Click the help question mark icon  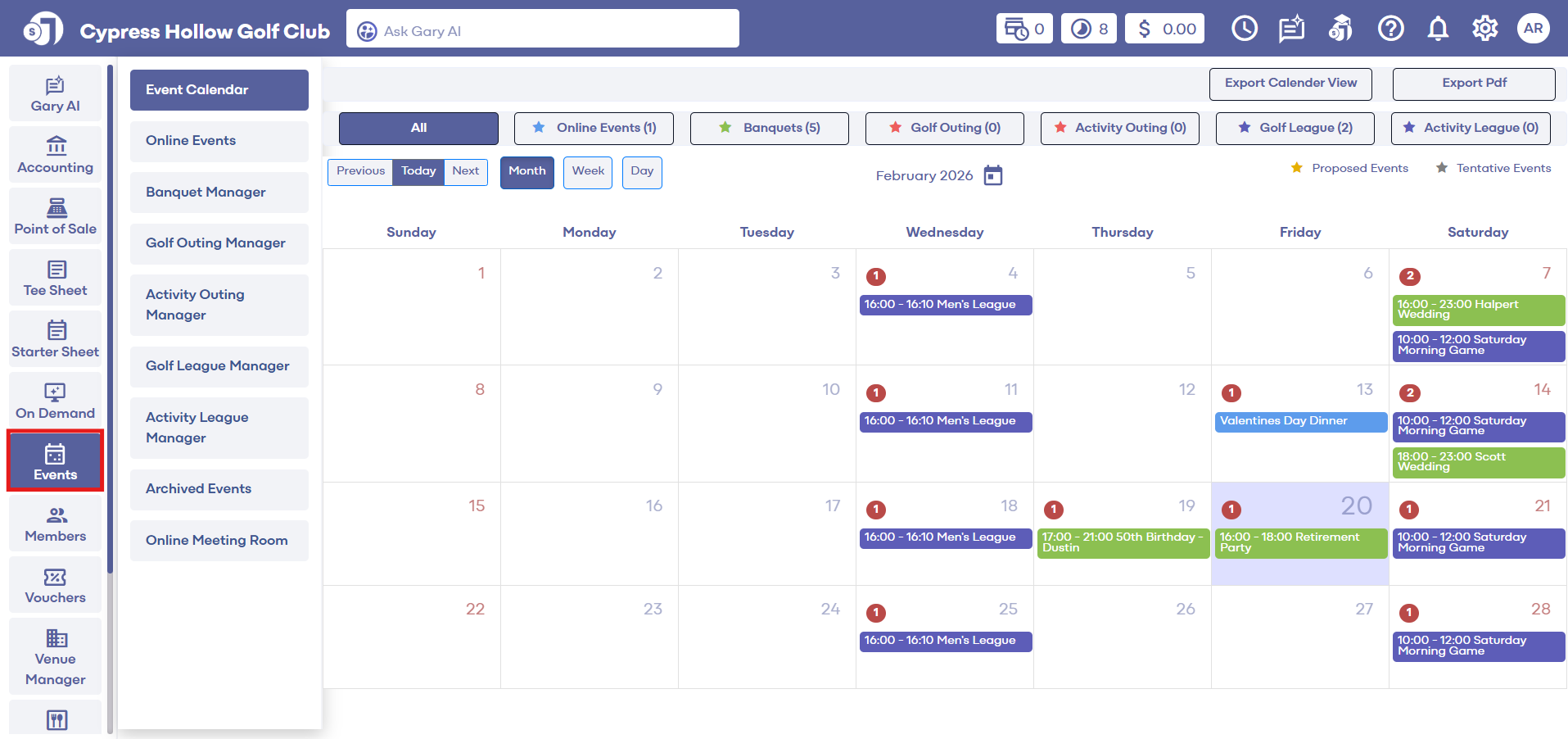(1390, 29)
